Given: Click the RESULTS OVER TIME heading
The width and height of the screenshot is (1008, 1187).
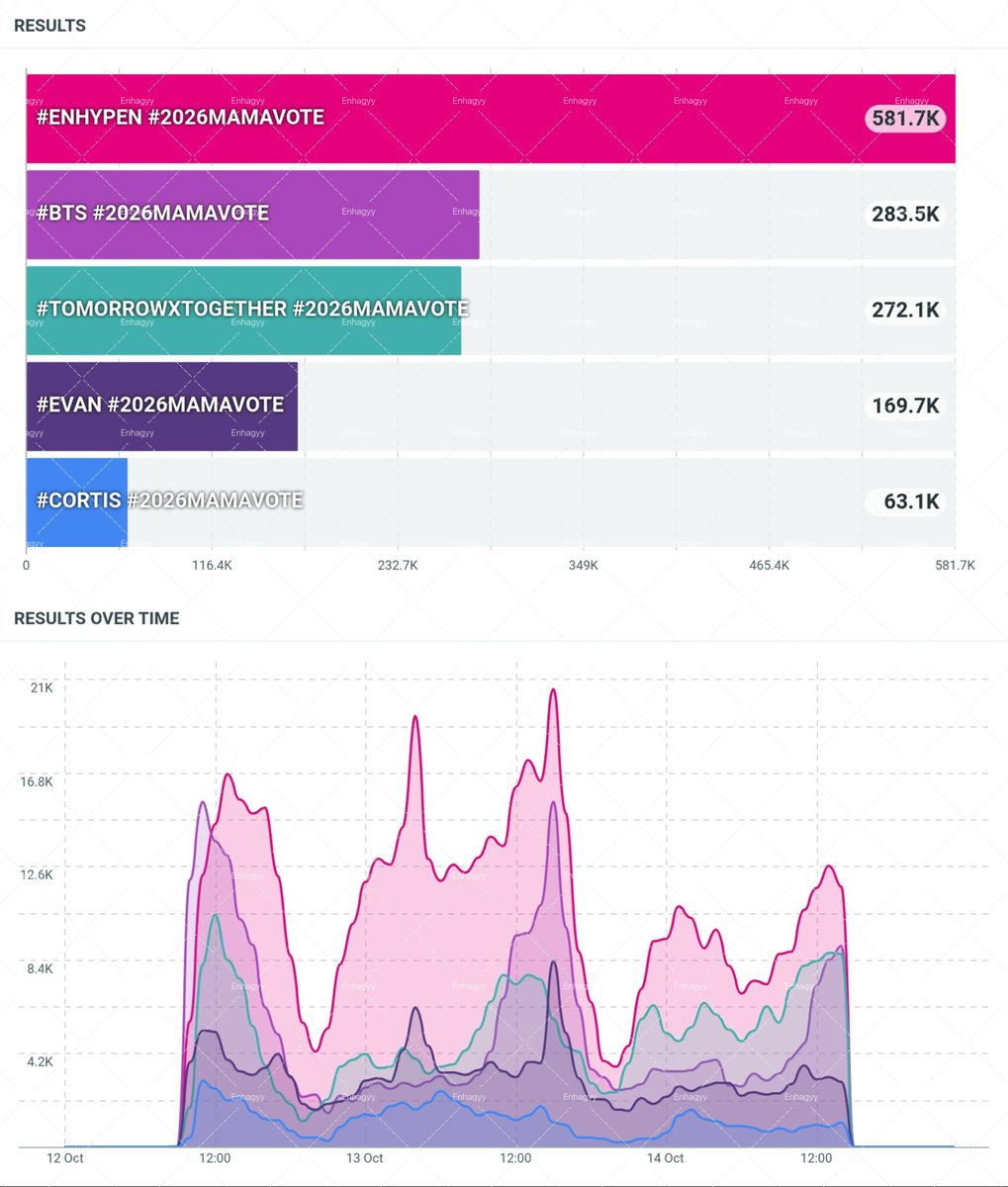Looking at the screenshot, I should click(97, 618).
